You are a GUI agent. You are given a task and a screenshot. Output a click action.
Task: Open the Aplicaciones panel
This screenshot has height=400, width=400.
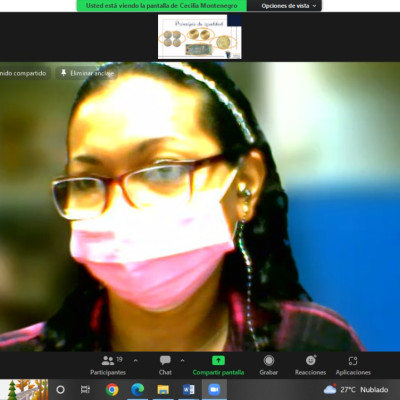[353, 365]
